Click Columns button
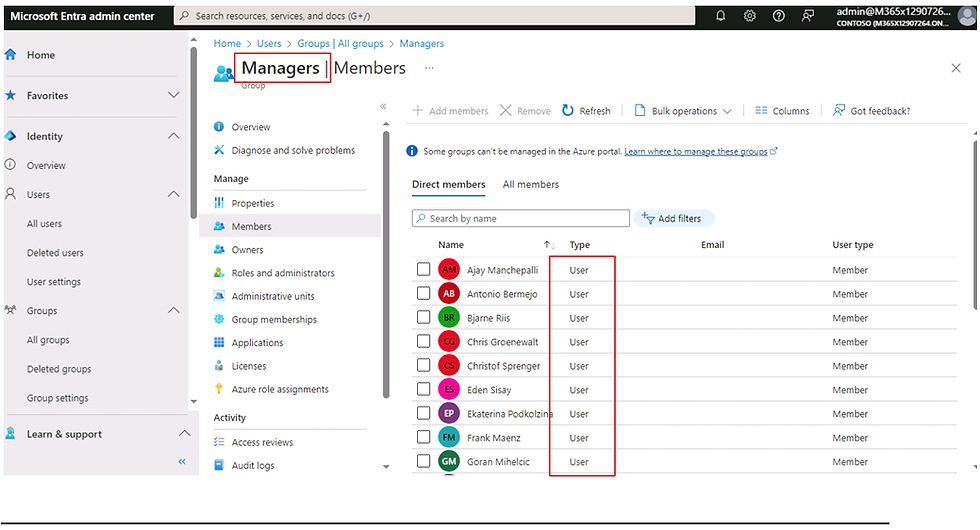Screen dimensions: 980x530 pos(782,111)
